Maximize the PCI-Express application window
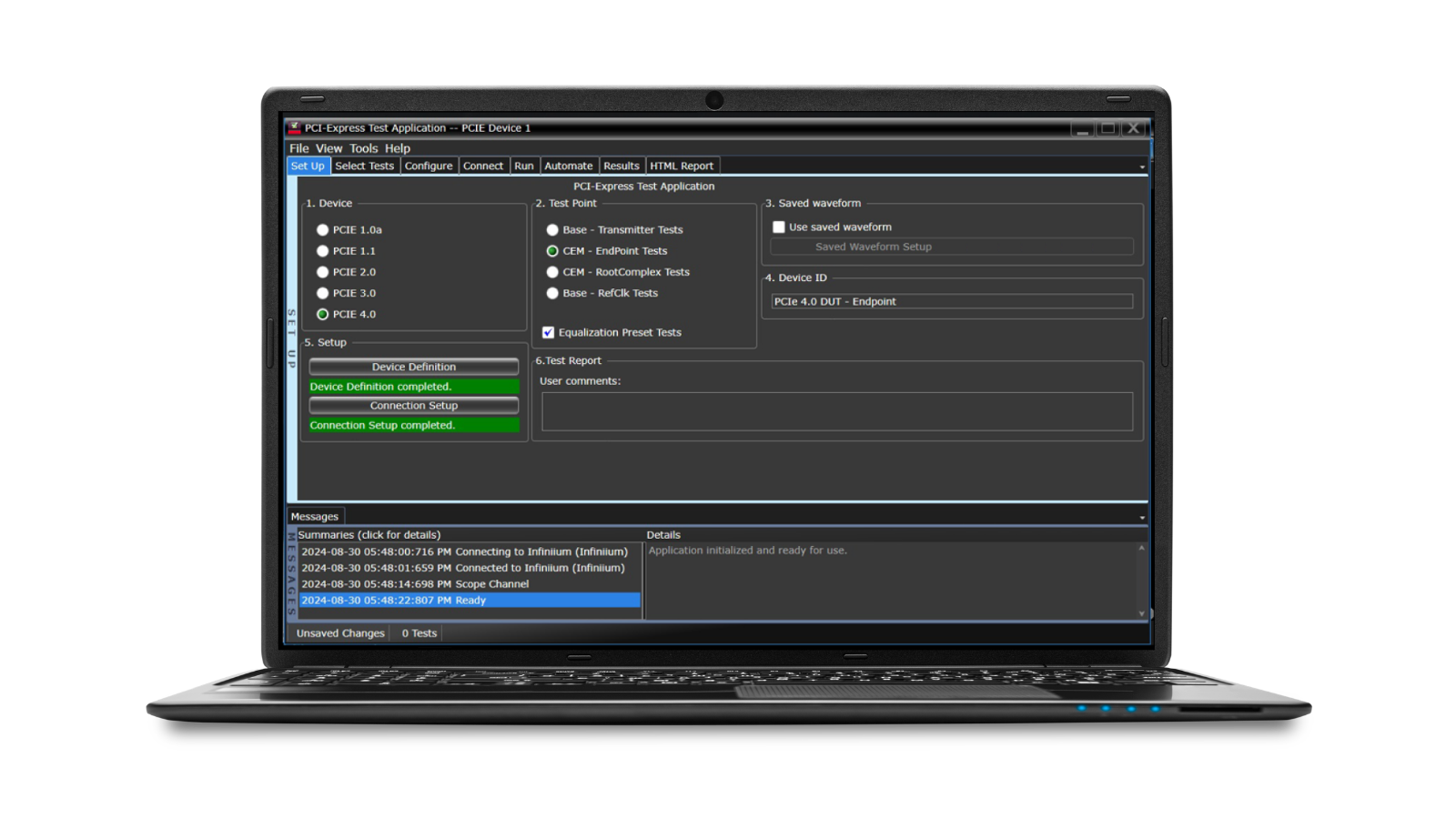Viewport: 1456px width, 819px height. click(1107, 129)
